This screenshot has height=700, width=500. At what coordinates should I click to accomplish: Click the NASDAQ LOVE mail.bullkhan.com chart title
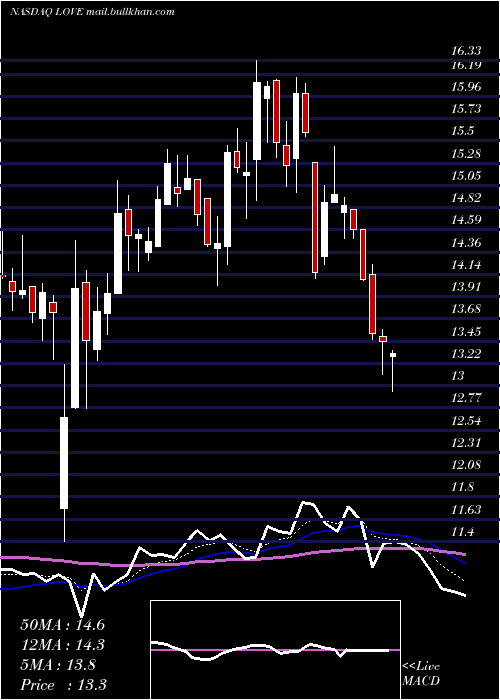[92, 12]
